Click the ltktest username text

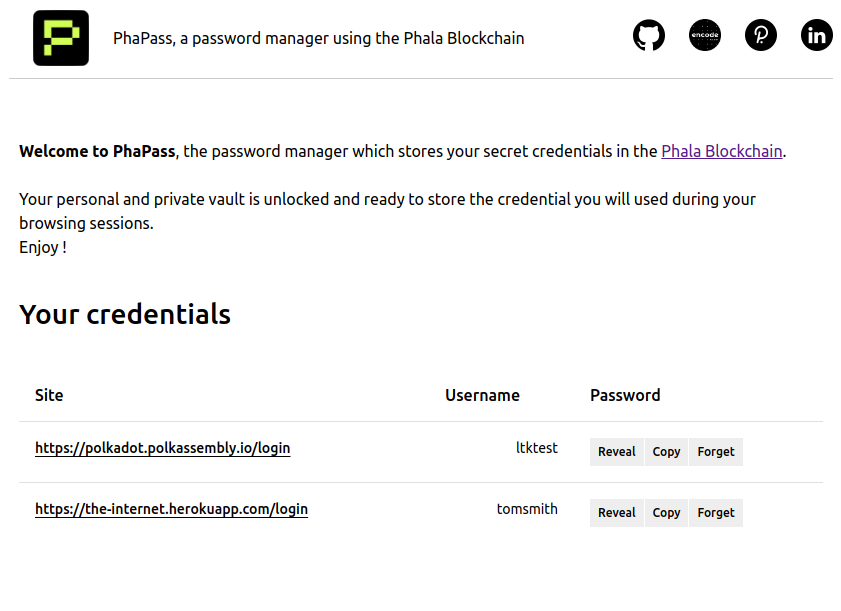tap(536, 448)
